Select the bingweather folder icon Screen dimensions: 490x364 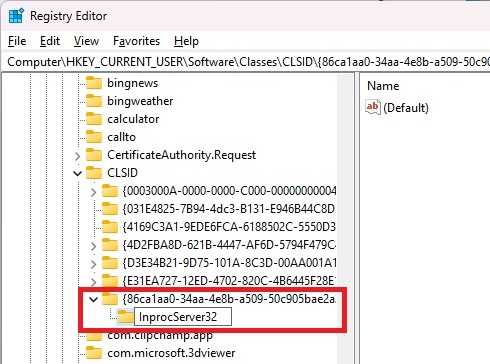tap(94, 101)
